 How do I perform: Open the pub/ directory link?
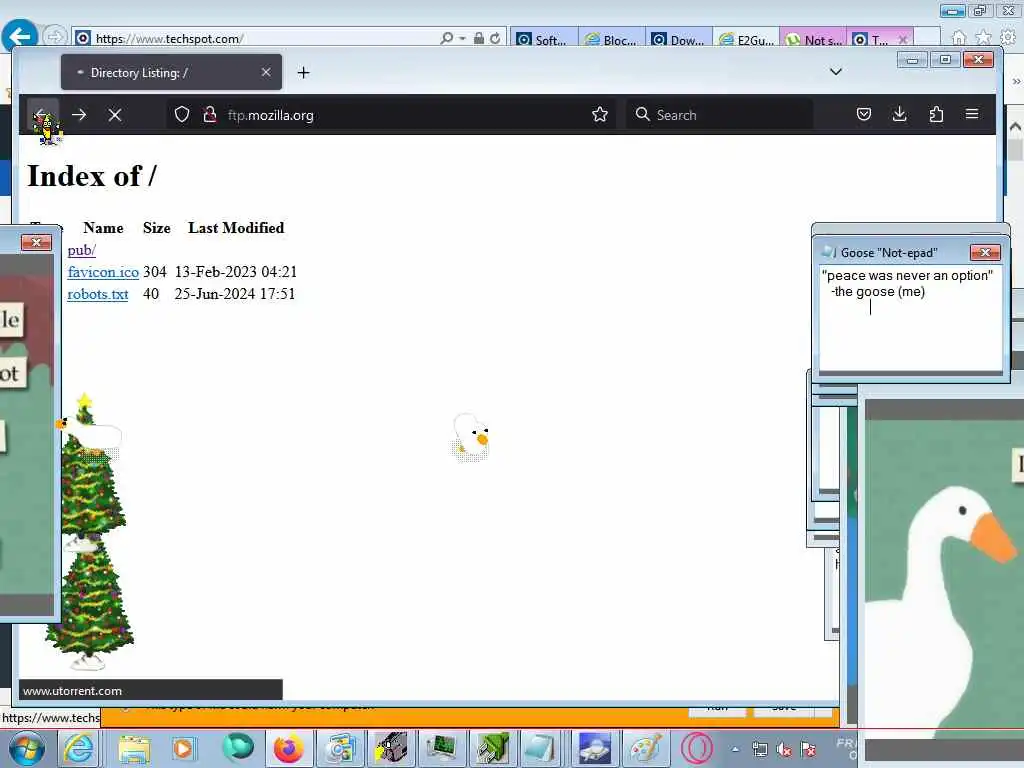pyautogui.click(x=82, y=250)
